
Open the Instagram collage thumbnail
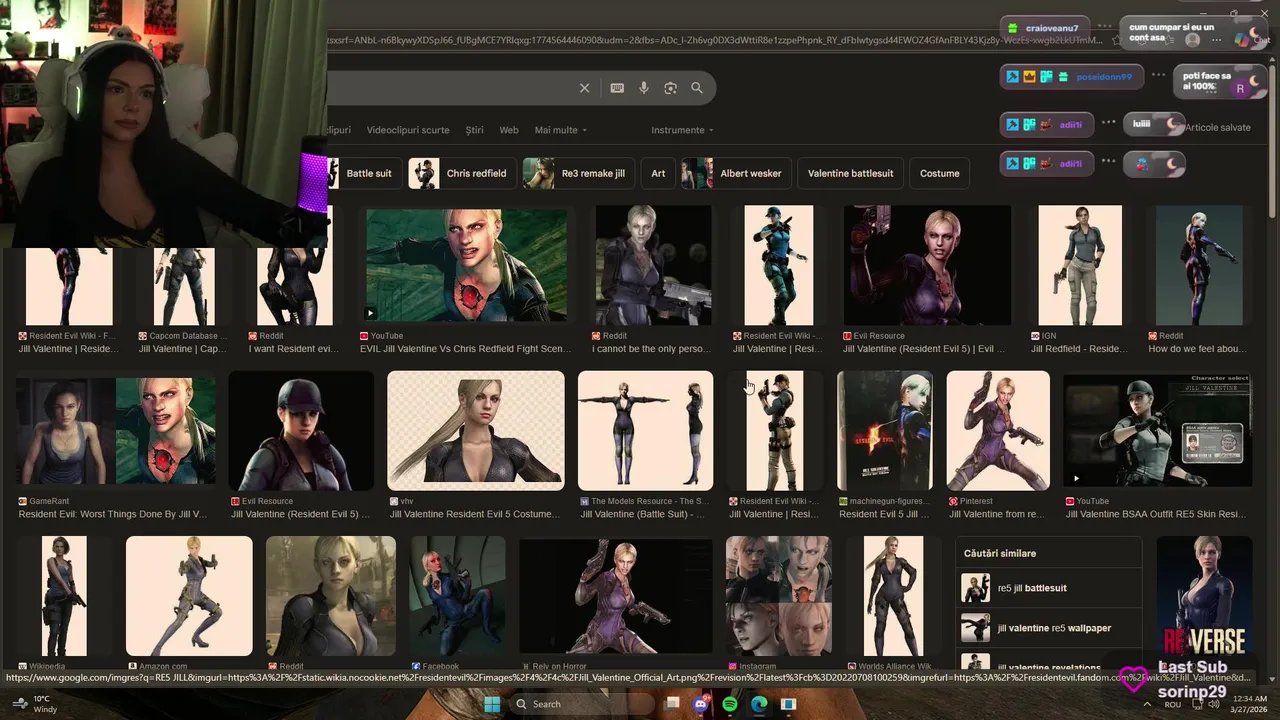pos(778,596)
